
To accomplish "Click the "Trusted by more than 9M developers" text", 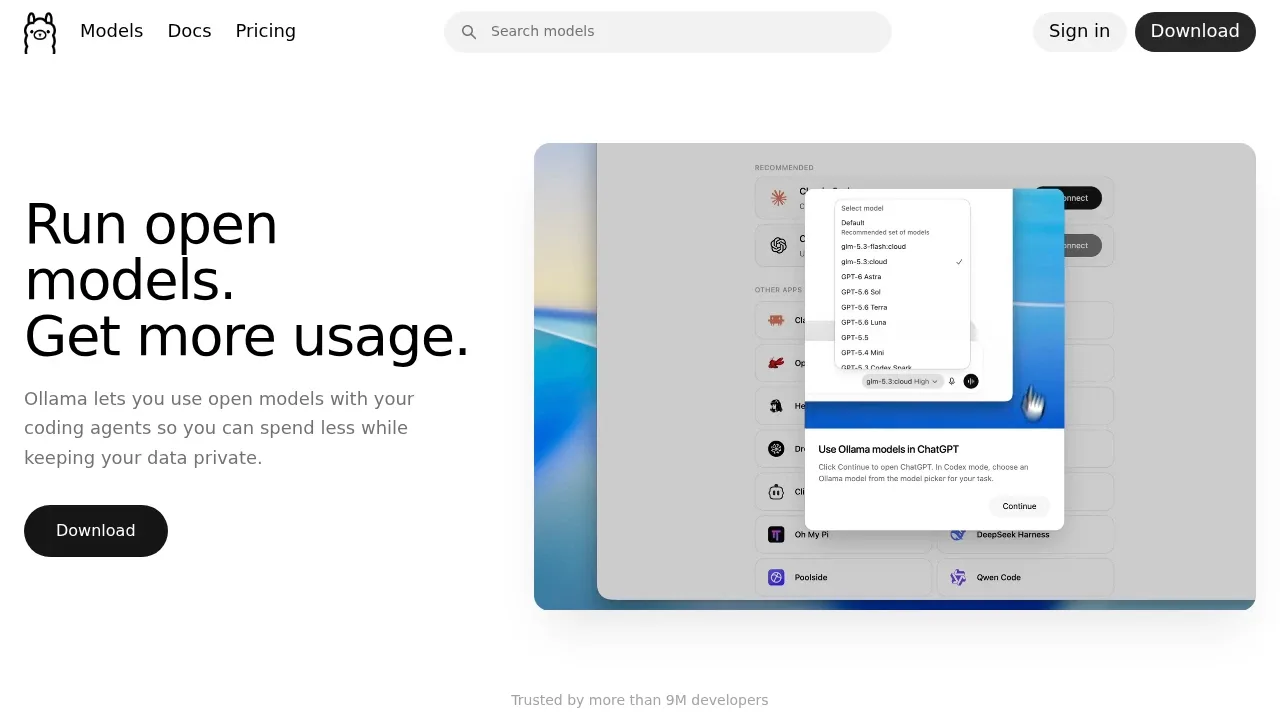I will coord(640,700).
